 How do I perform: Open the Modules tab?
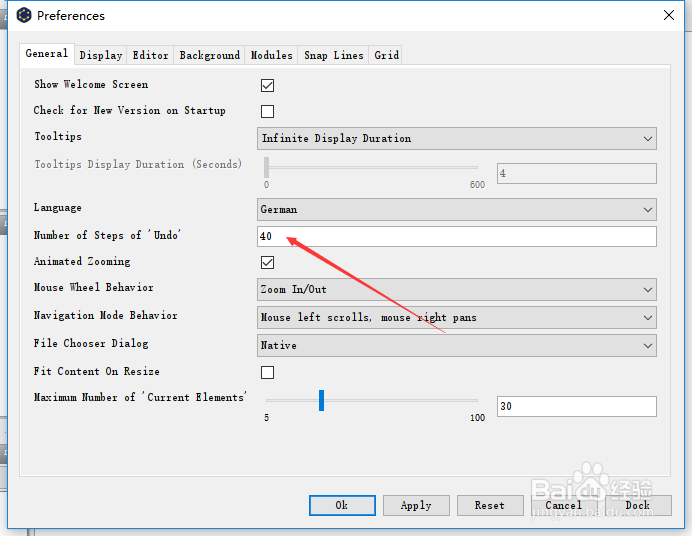tap(271, 56)
